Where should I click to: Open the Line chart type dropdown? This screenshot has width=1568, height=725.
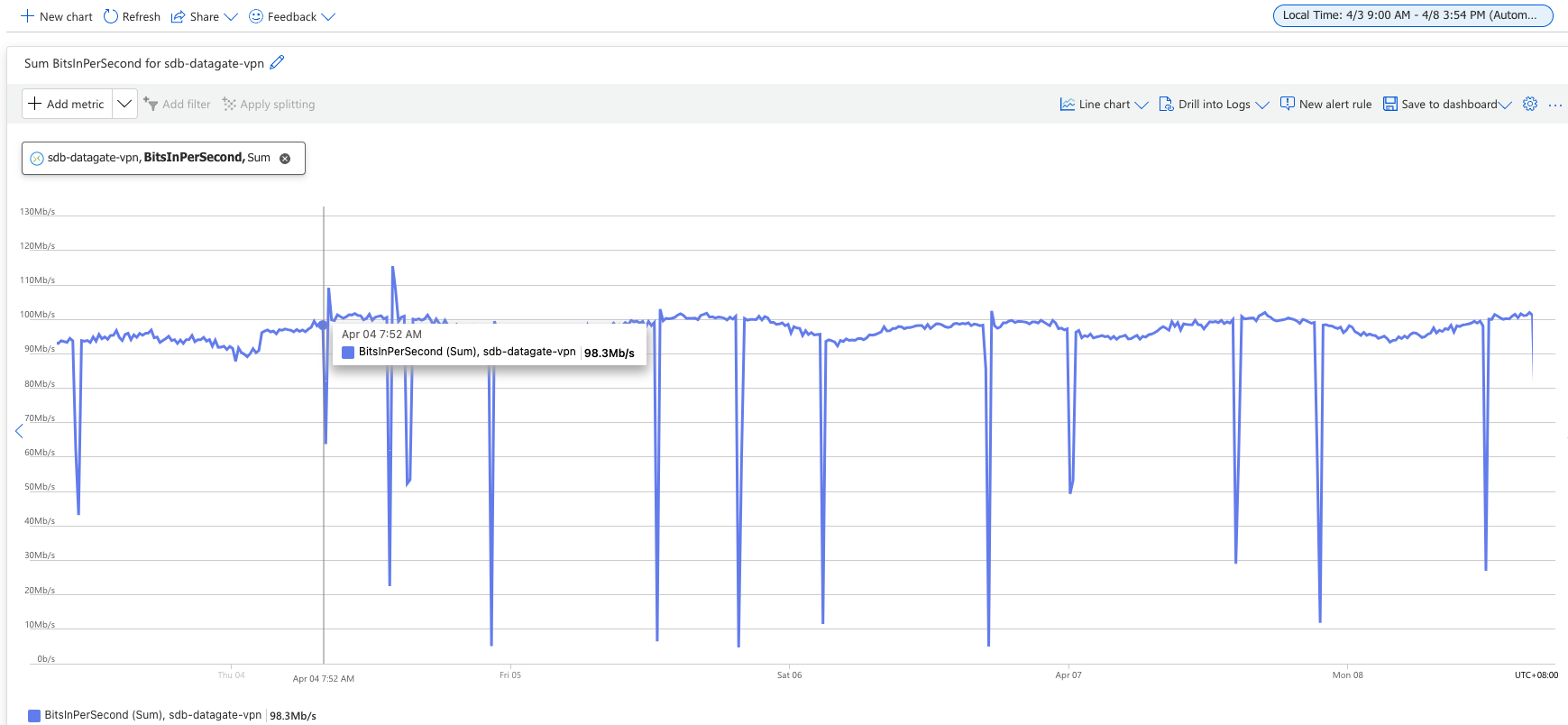(x=1104, y=104)
